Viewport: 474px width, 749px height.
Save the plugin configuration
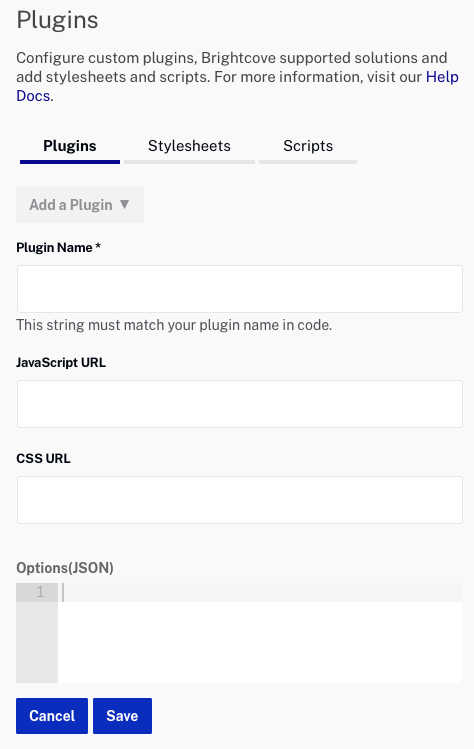click(x=122, y=716)
